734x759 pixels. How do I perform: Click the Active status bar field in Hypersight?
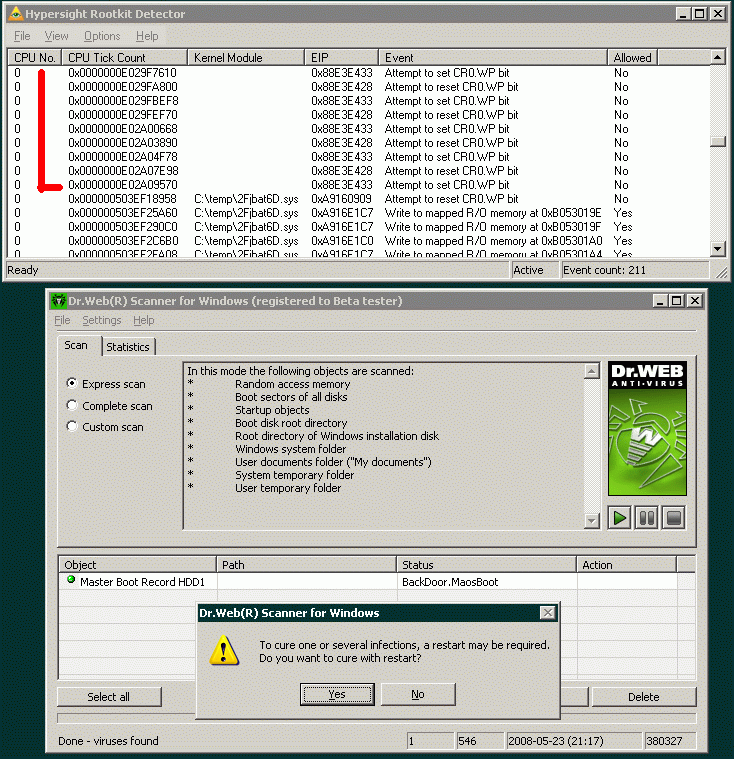click(x=535, y=270)
